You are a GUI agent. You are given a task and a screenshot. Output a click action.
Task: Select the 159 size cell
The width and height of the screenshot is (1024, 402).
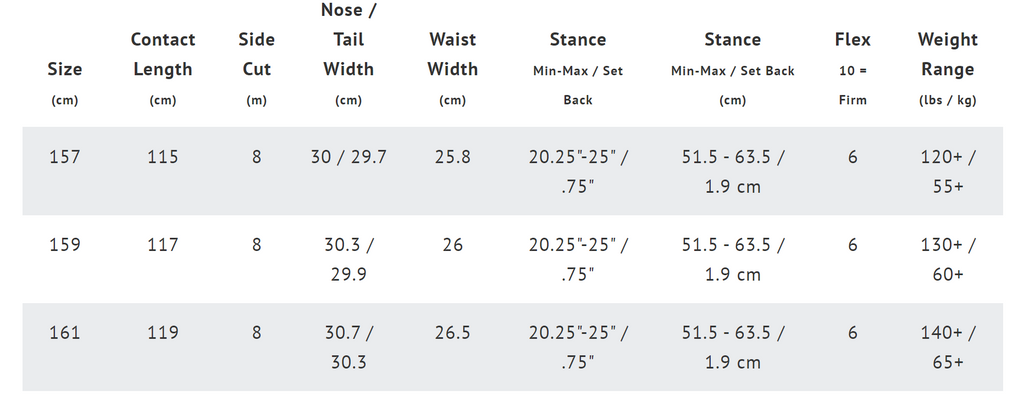(x=64, y=245)
